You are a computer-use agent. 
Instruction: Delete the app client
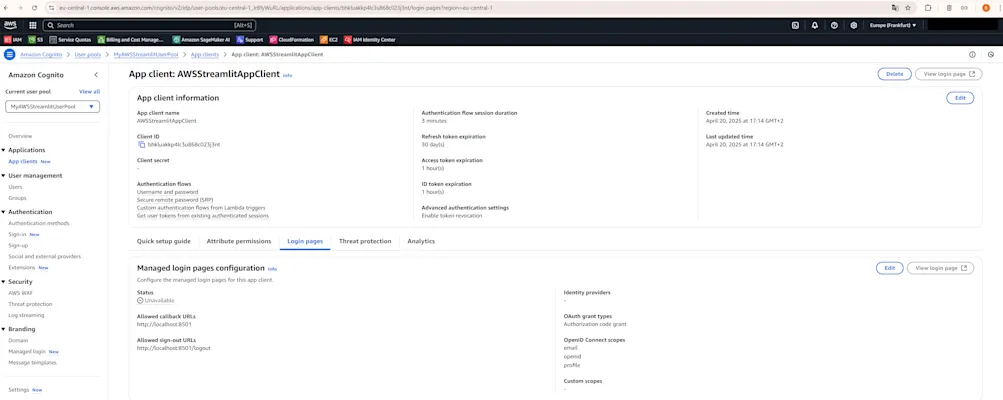(894, 74)
